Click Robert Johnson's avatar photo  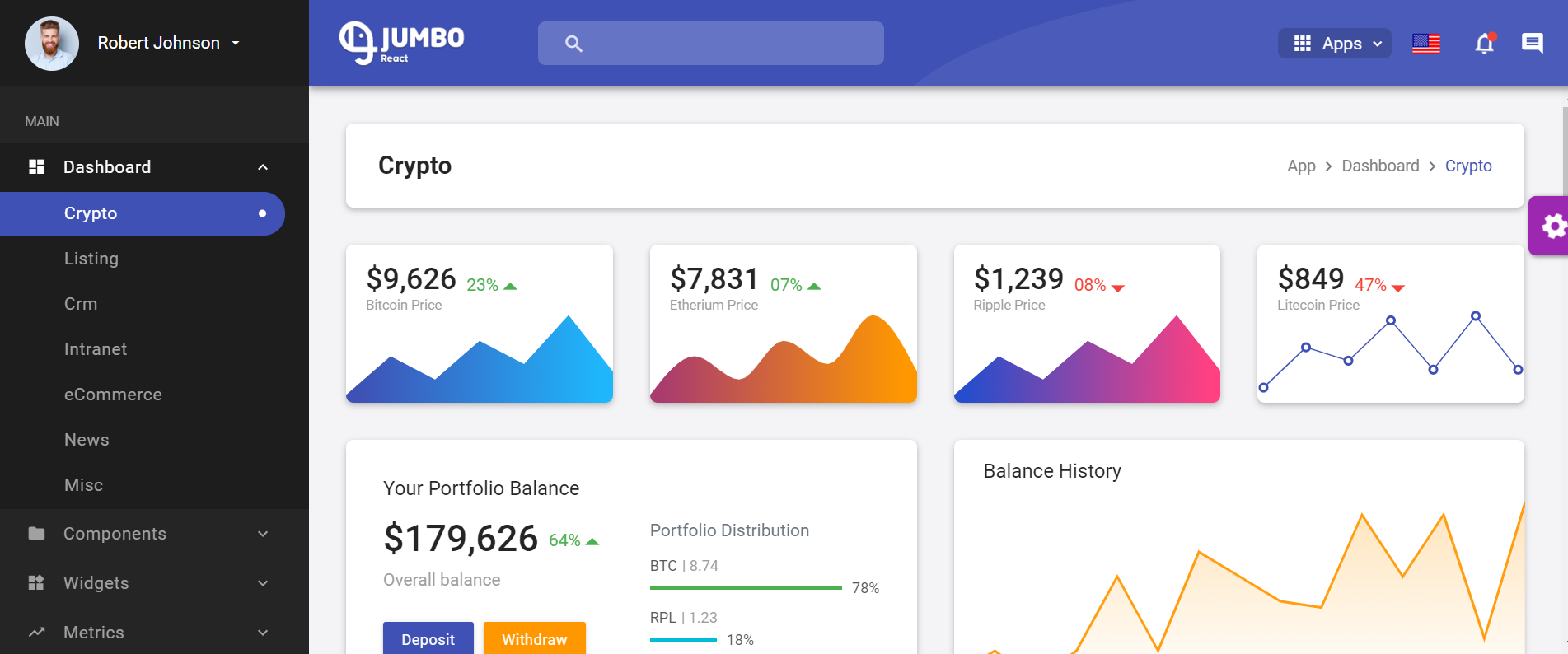[52, 44]
